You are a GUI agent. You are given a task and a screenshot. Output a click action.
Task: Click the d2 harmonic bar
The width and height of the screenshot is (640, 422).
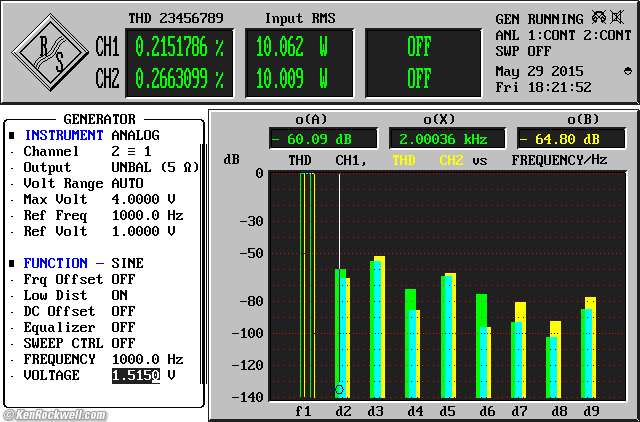coord(342,333)
